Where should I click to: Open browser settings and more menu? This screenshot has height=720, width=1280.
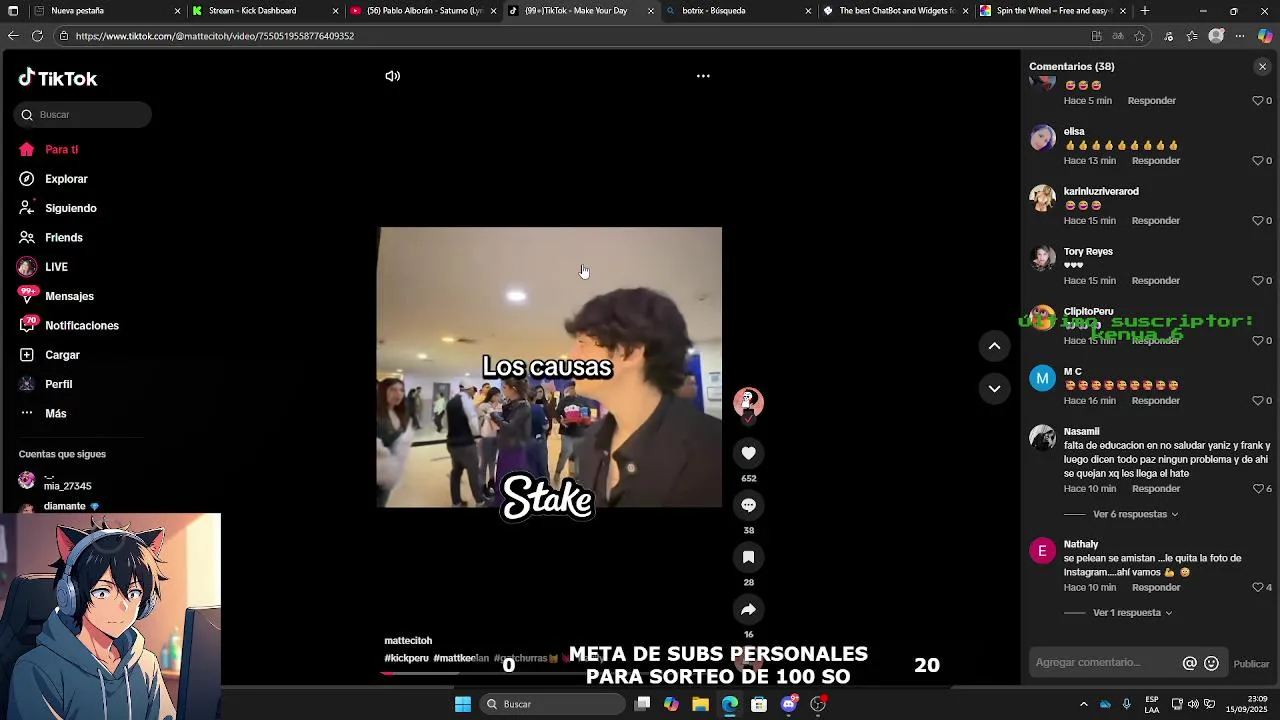pos(1240,36)
